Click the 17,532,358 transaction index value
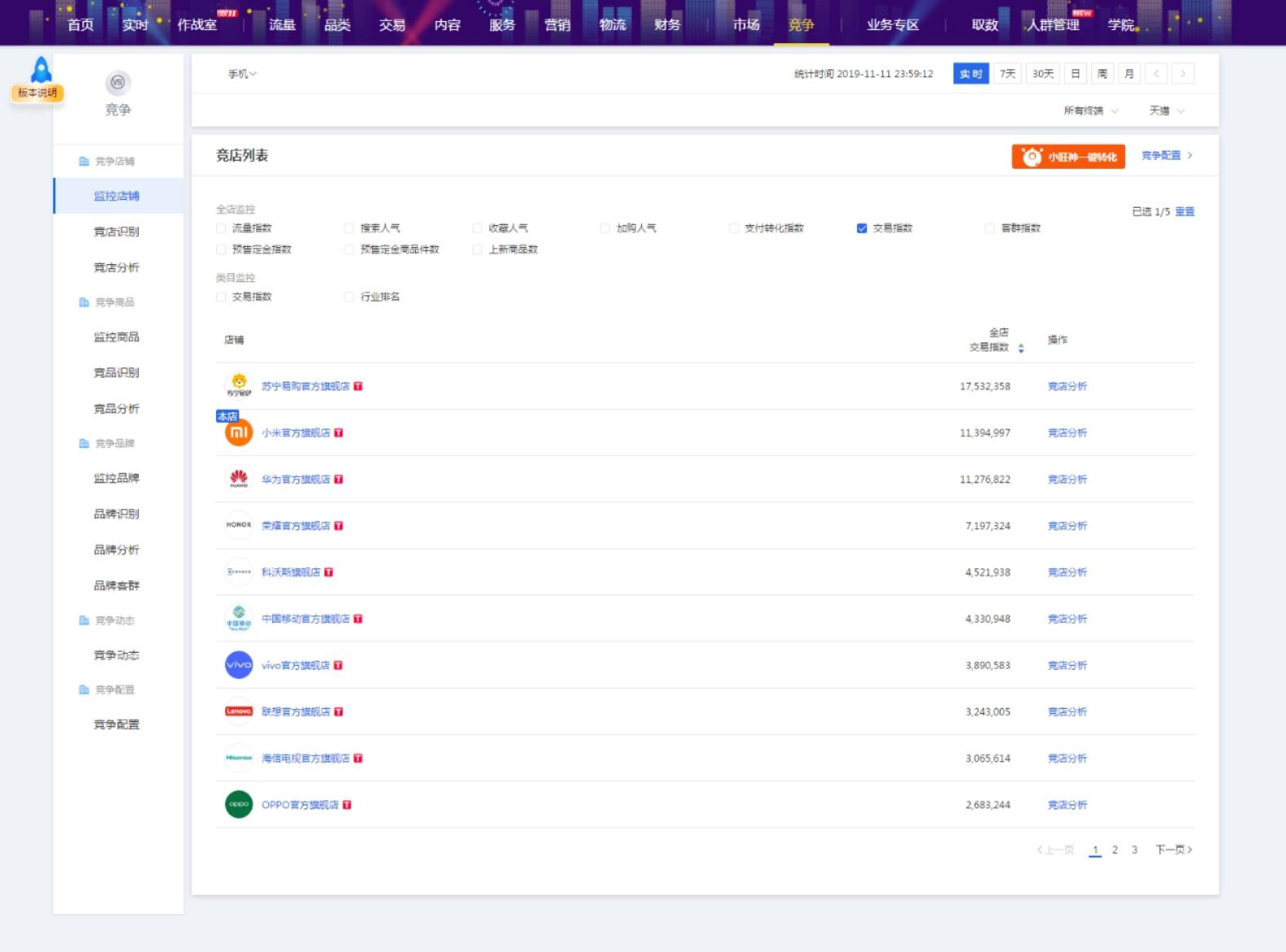 click(x=985, y=386)
